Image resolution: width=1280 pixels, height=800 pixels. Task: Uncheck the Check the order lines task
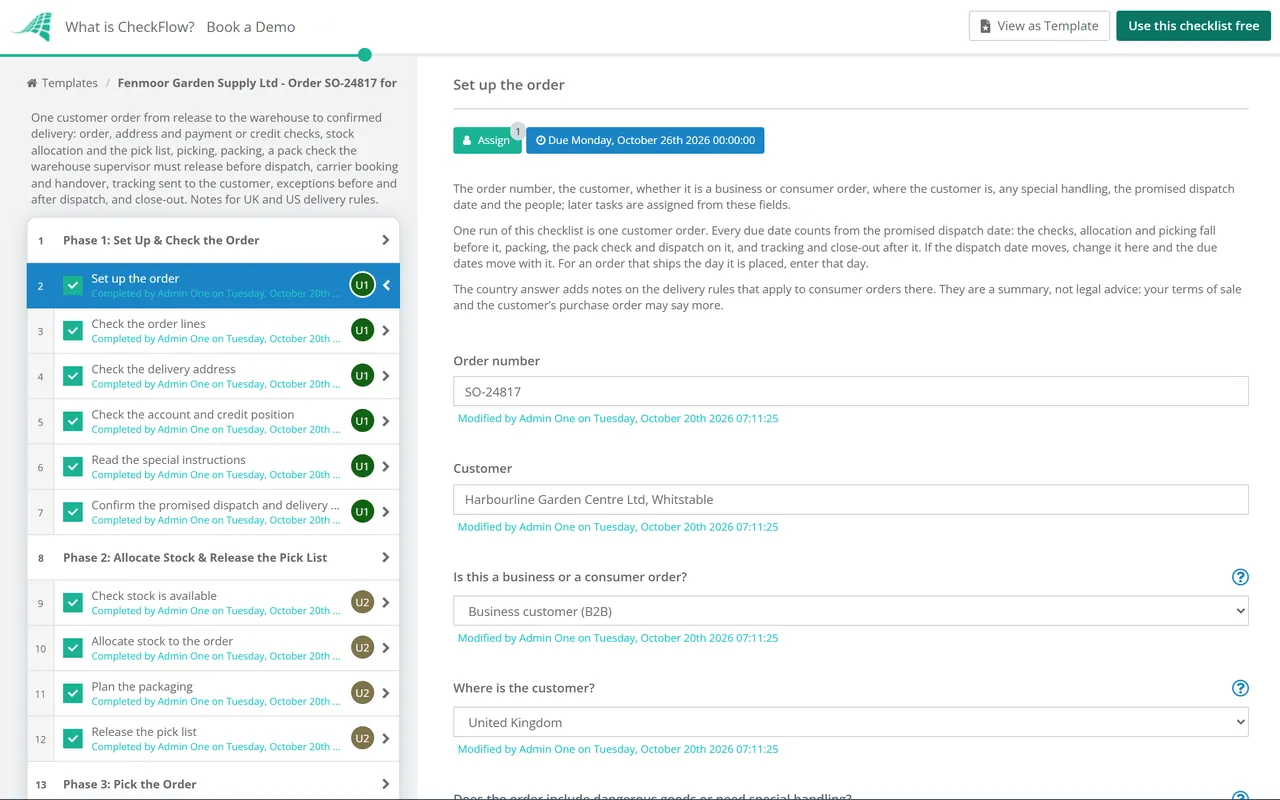[x=73, y=330]
